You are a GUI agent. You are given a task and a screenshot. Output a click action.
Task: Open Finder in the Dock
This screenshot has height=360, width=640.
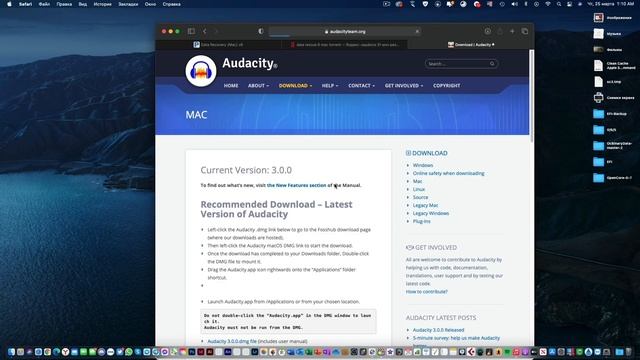pyautogui.click(x=11, y=352)
